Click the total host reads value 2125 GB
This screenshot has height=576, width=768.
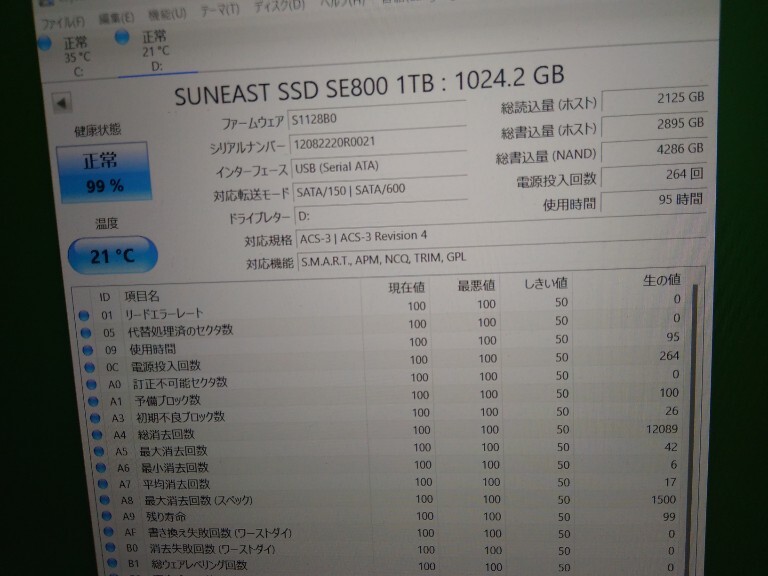[x=653, y=98]
